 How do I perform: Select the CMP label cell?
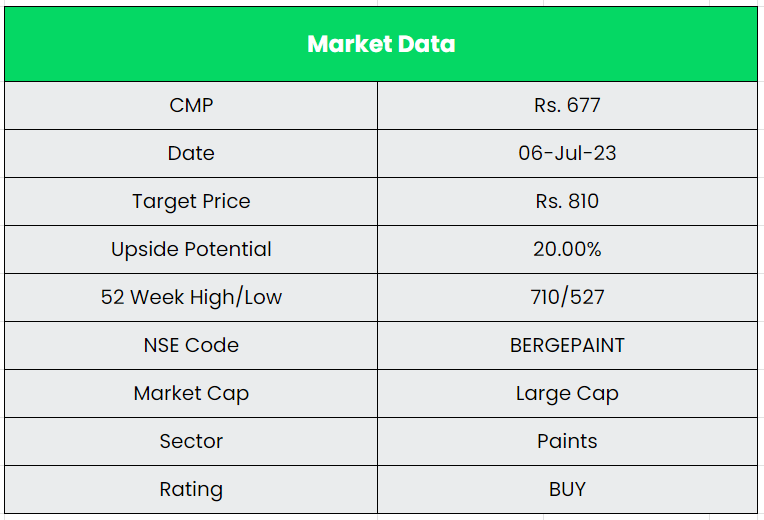(x=191, y=105)
